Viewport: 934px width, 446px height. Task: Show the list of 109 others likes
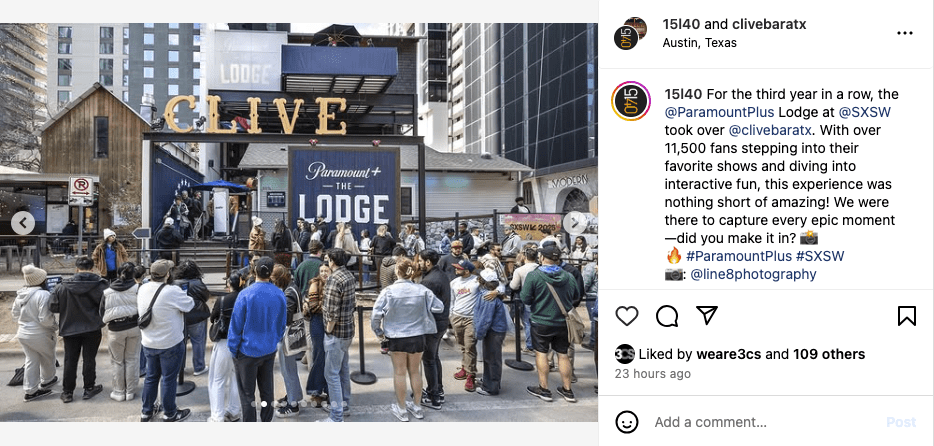click(829, 354)
